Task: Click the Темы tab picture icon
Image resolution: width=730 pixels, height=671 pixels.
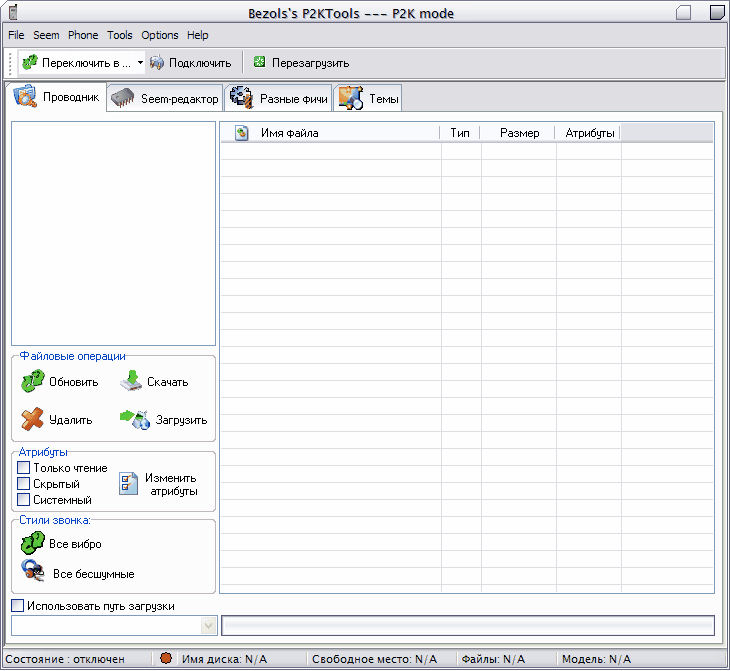Action: coord(351,98)
